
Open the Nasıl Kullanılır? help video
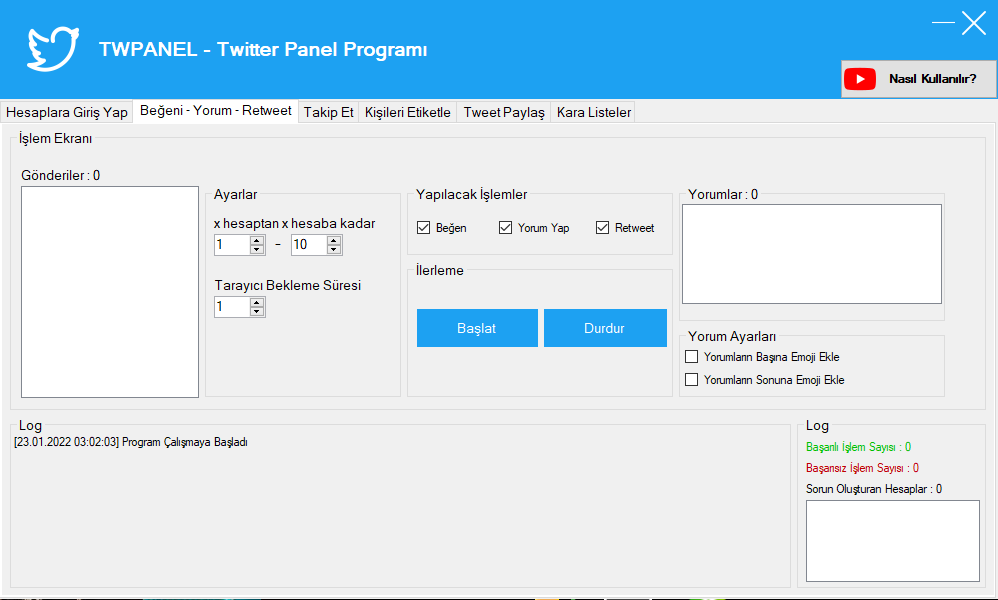918,79
